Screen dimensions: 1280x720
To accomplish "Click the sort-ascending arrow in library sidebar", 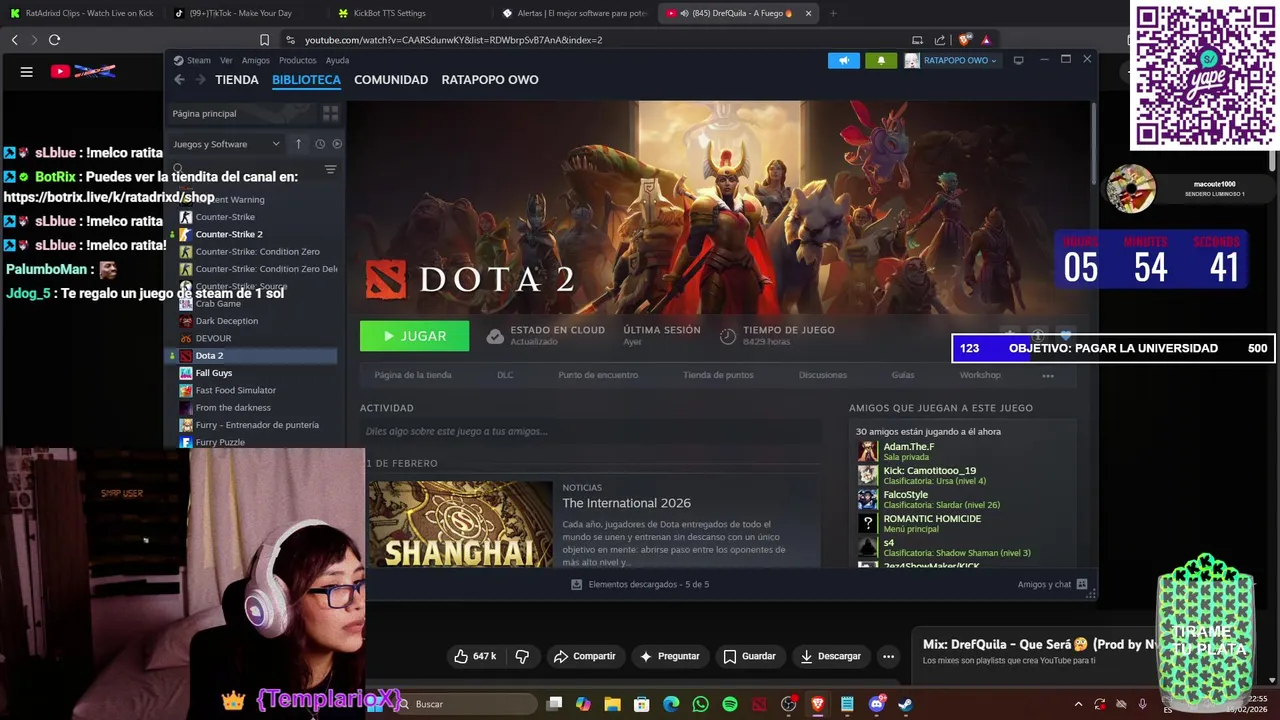I will pos(298,144).
